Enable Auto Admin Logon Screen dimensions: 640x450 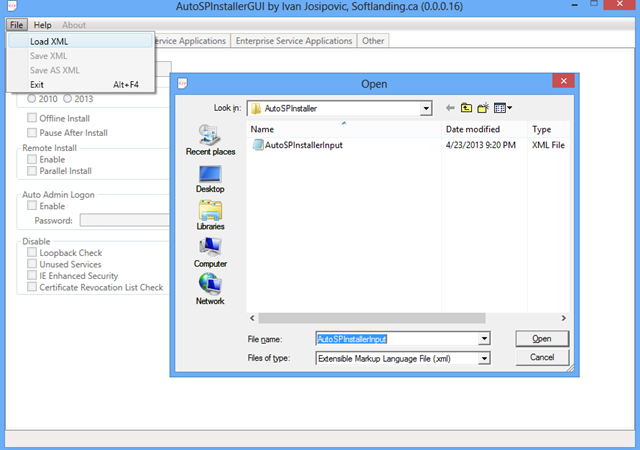pos(32,205)
